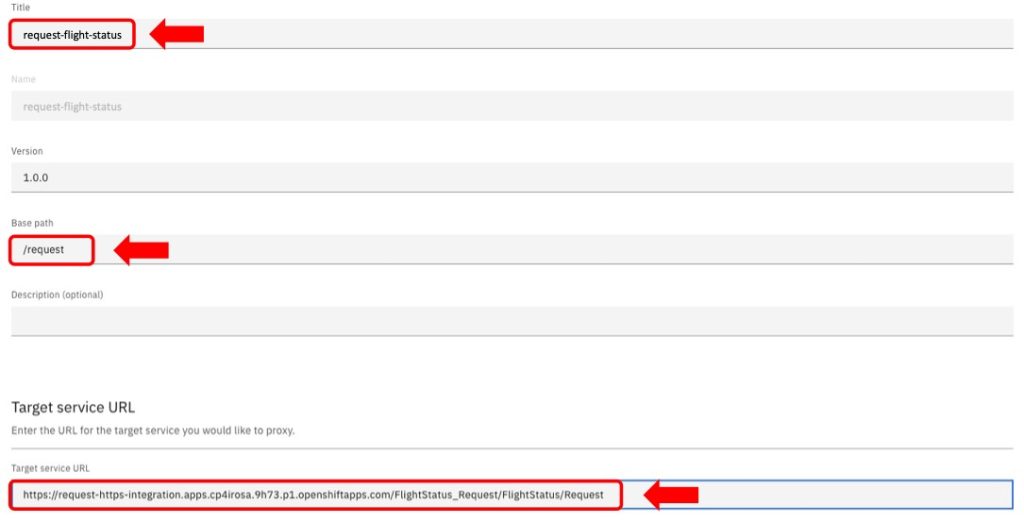Click the disabled Name field
The image size is (1024, 523).
coord(512,106)
